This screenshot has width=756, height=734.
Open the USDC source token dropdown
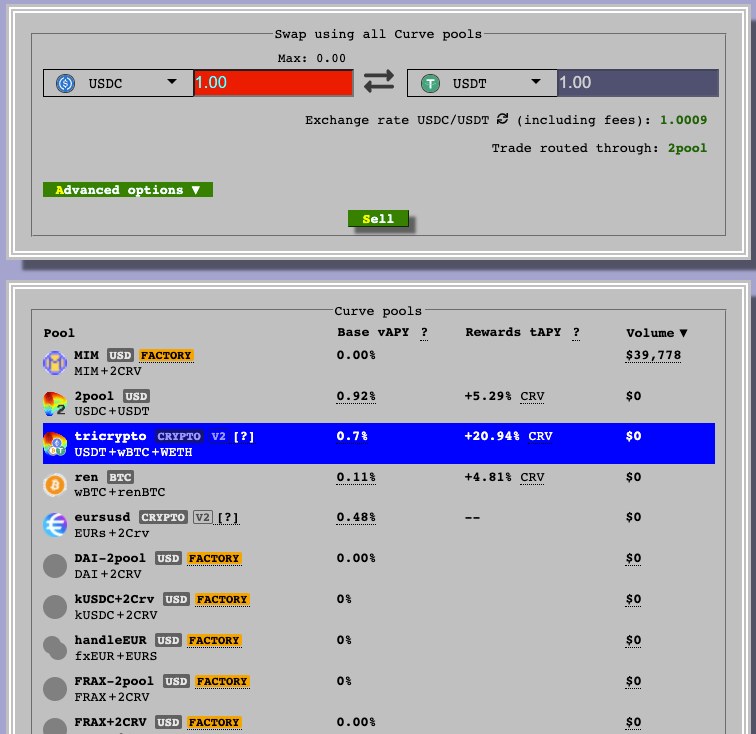pyautogui.click(x=118, y=83)
